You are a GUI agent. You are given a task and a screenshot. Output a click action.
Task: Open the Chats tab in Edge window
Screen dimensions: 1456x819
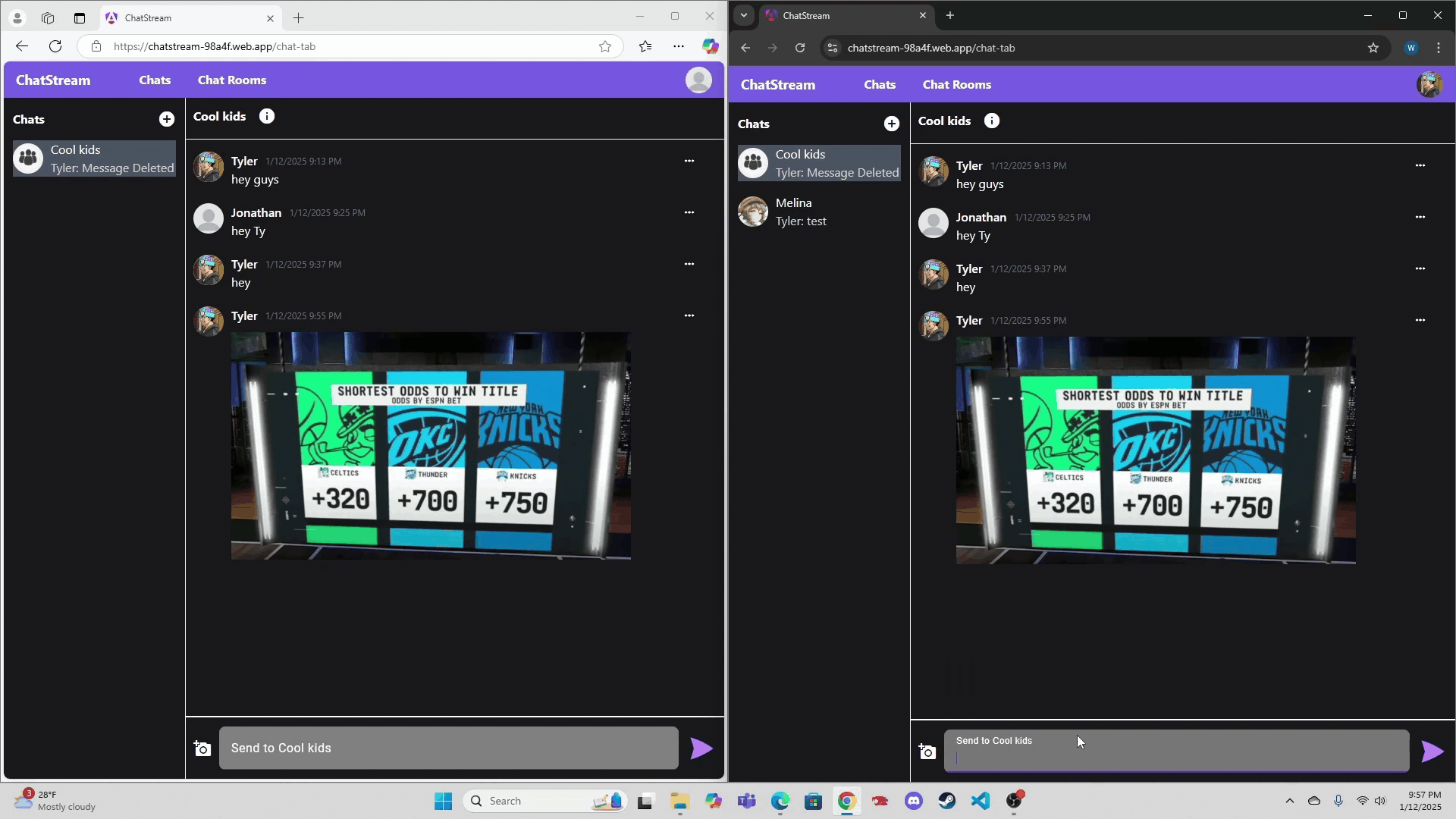click(x=155, y=80)
